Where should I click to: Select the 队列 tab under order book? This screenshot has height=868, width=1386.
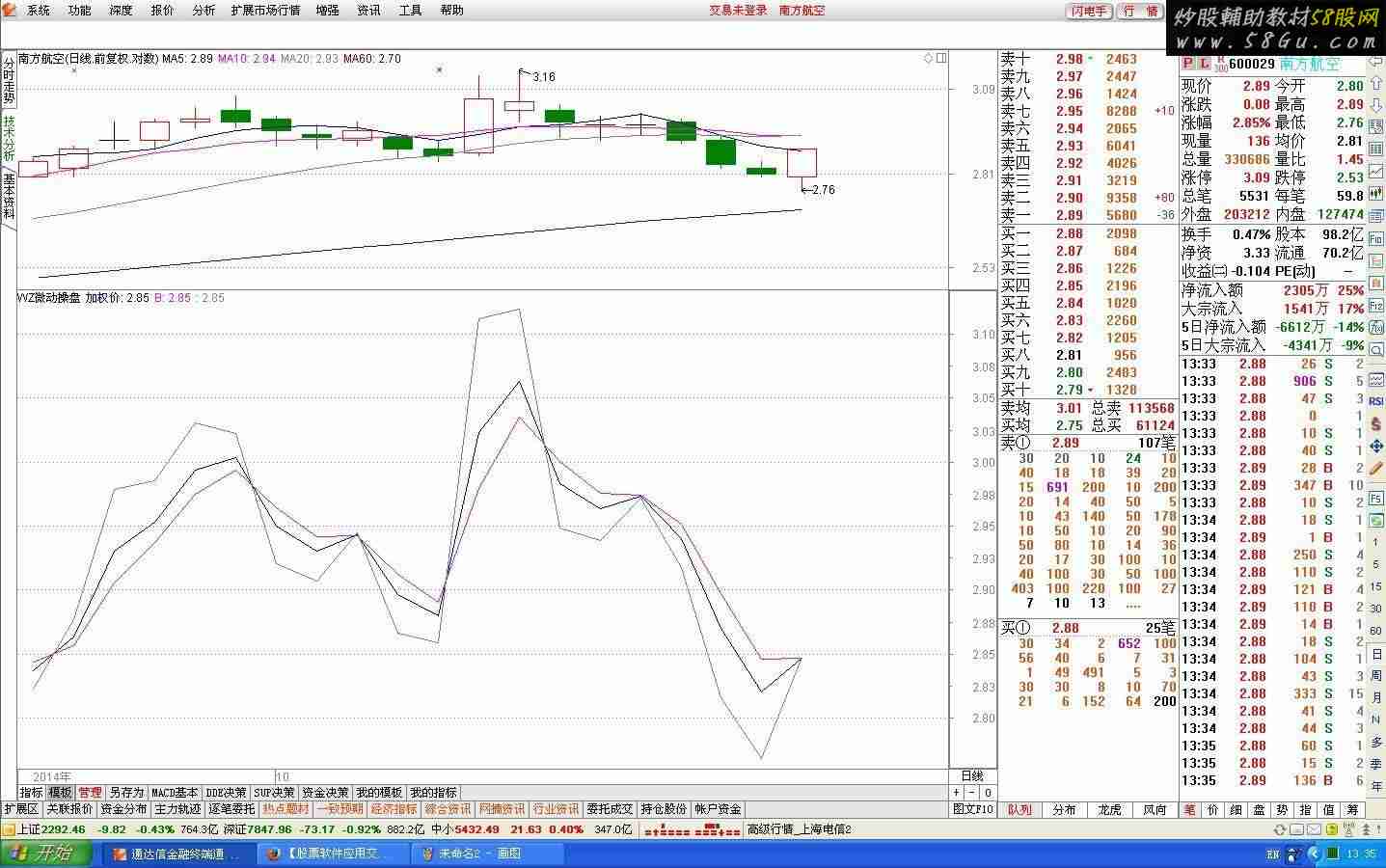[x=1019, y=810]
